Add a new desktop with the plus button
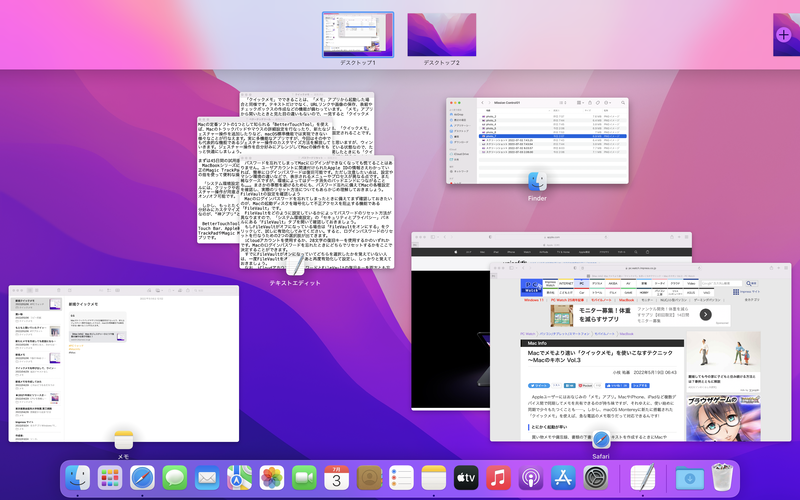Screen dimensions: 800x500 pyautogui.click(x=783, y=35)
